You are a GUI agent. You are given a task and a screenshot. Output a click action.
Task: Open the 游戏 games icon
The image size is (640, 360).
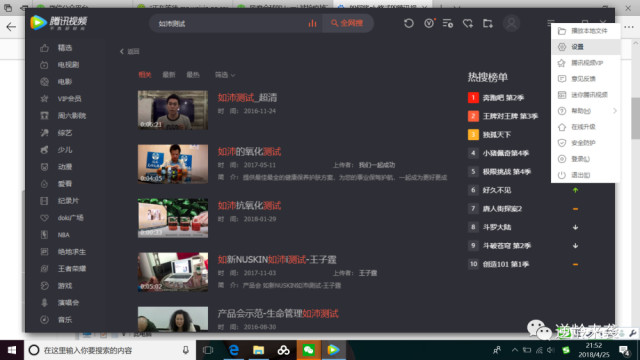[44, 286]
